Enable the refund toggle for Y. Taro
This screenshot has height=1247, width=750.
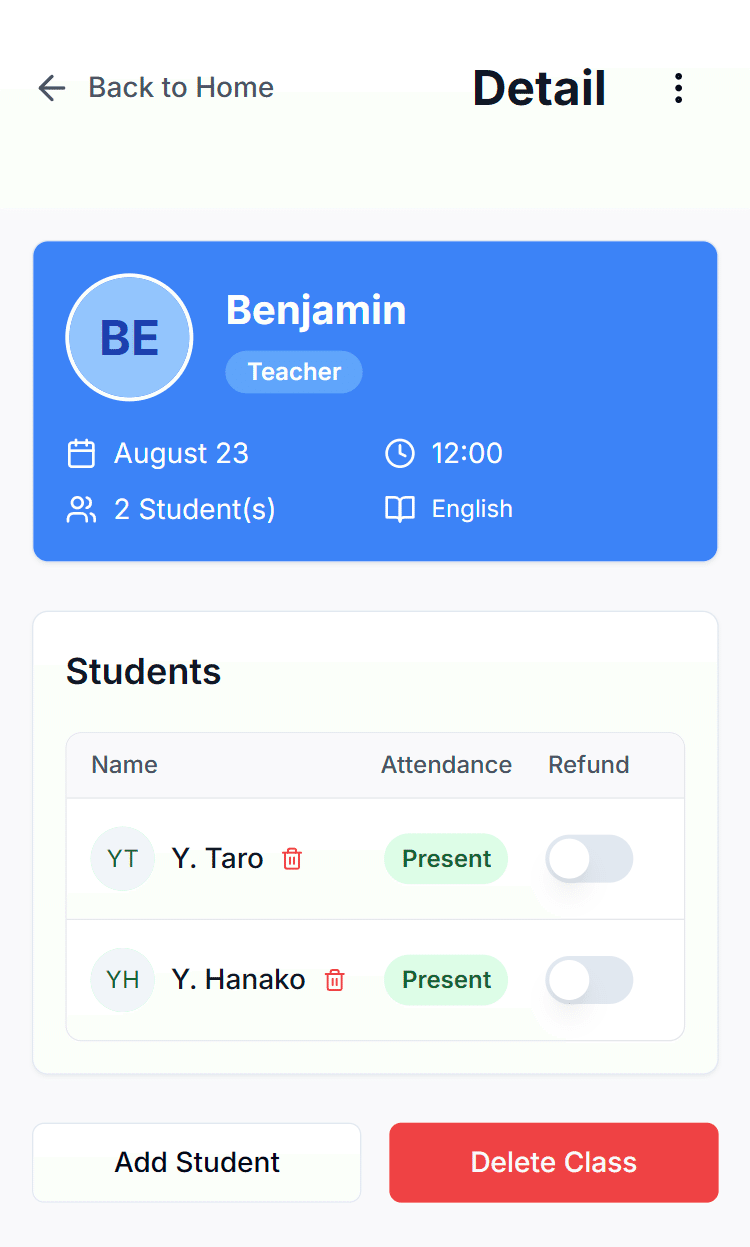(x=589, y=859)
